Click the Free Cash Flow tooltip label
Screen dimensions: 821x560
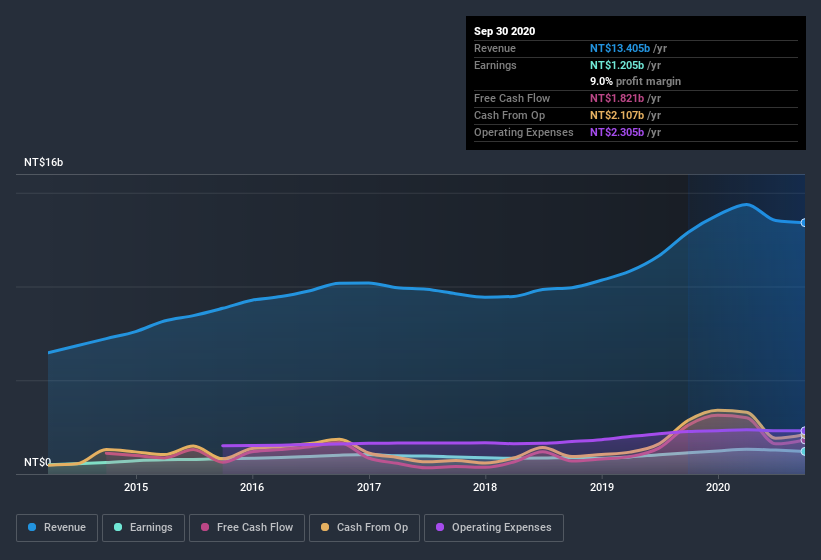pos(512,98)
